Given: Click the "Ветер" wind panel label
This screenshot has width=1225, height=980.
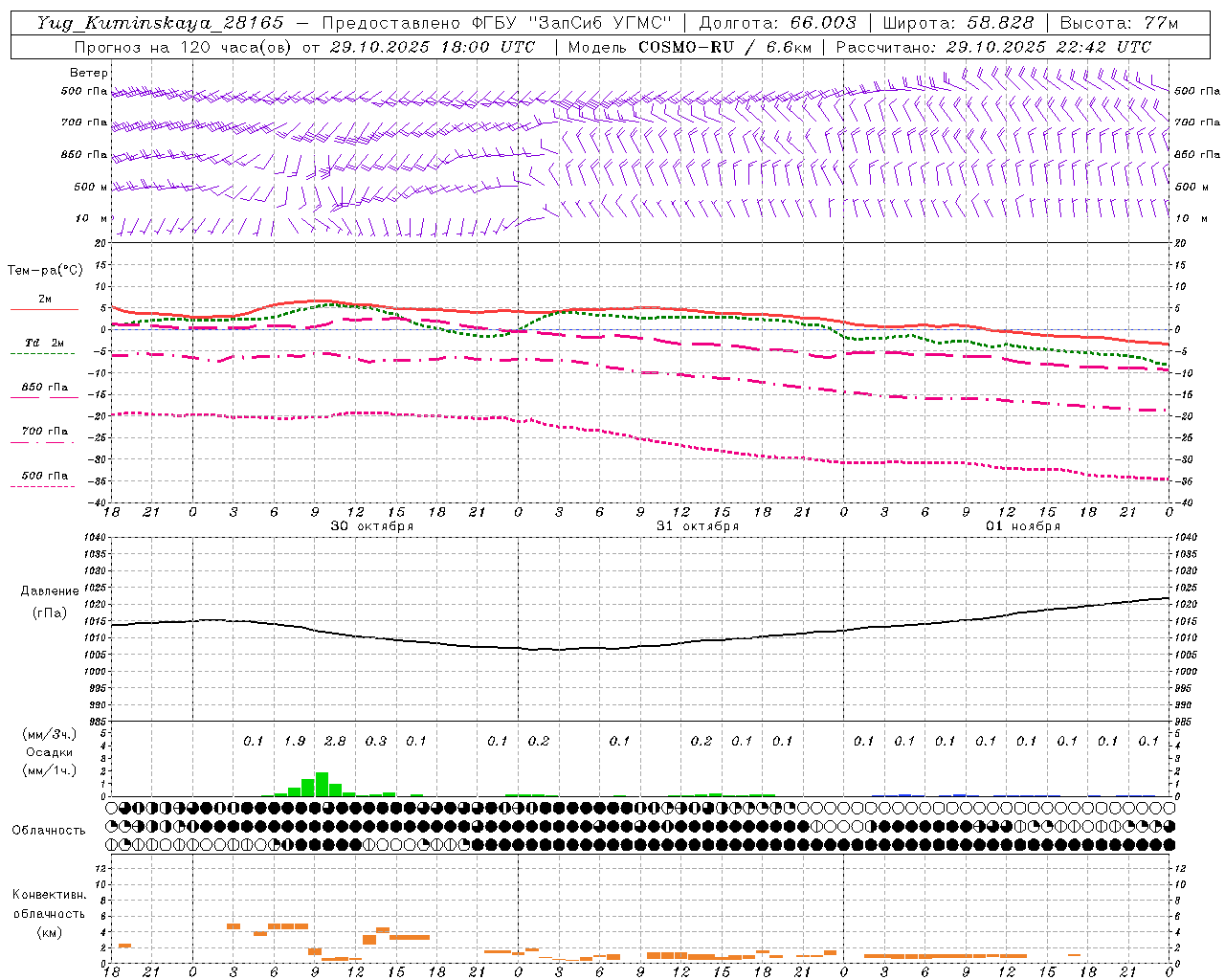Looking at the screenshot, I should 89,73.
